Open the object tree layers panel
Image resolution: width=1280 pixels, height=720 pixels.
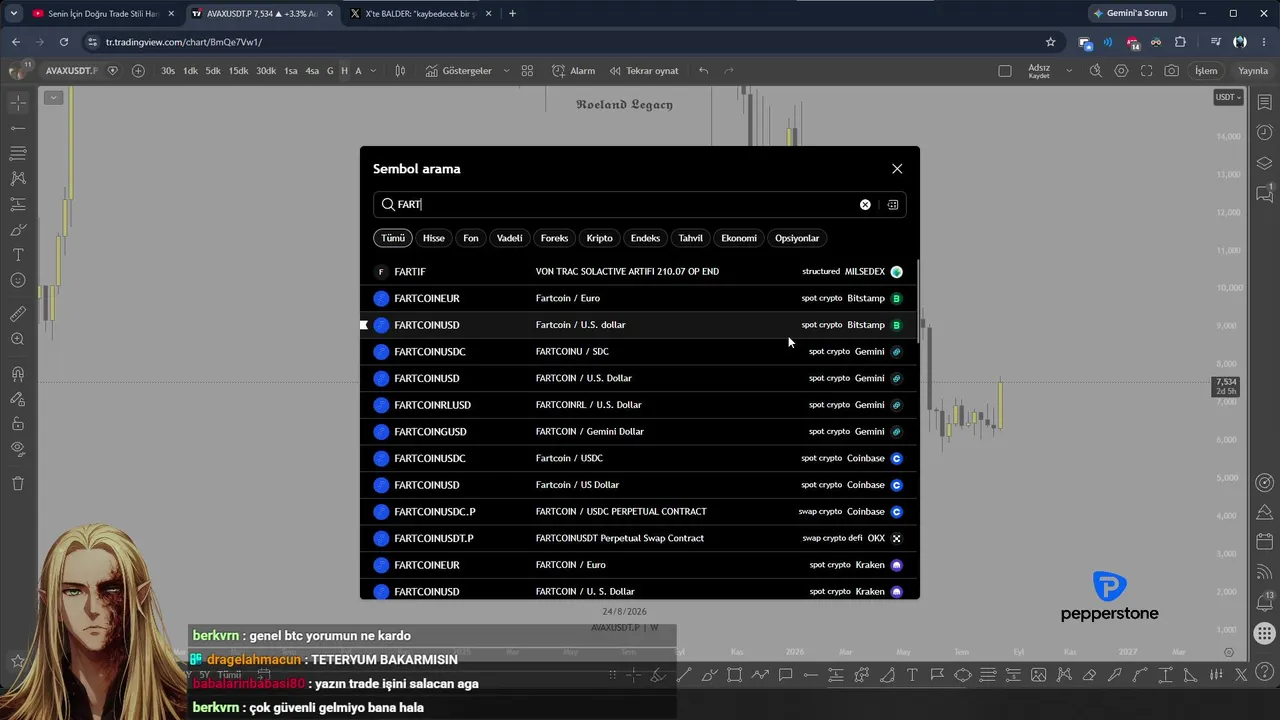(1264, 163)
